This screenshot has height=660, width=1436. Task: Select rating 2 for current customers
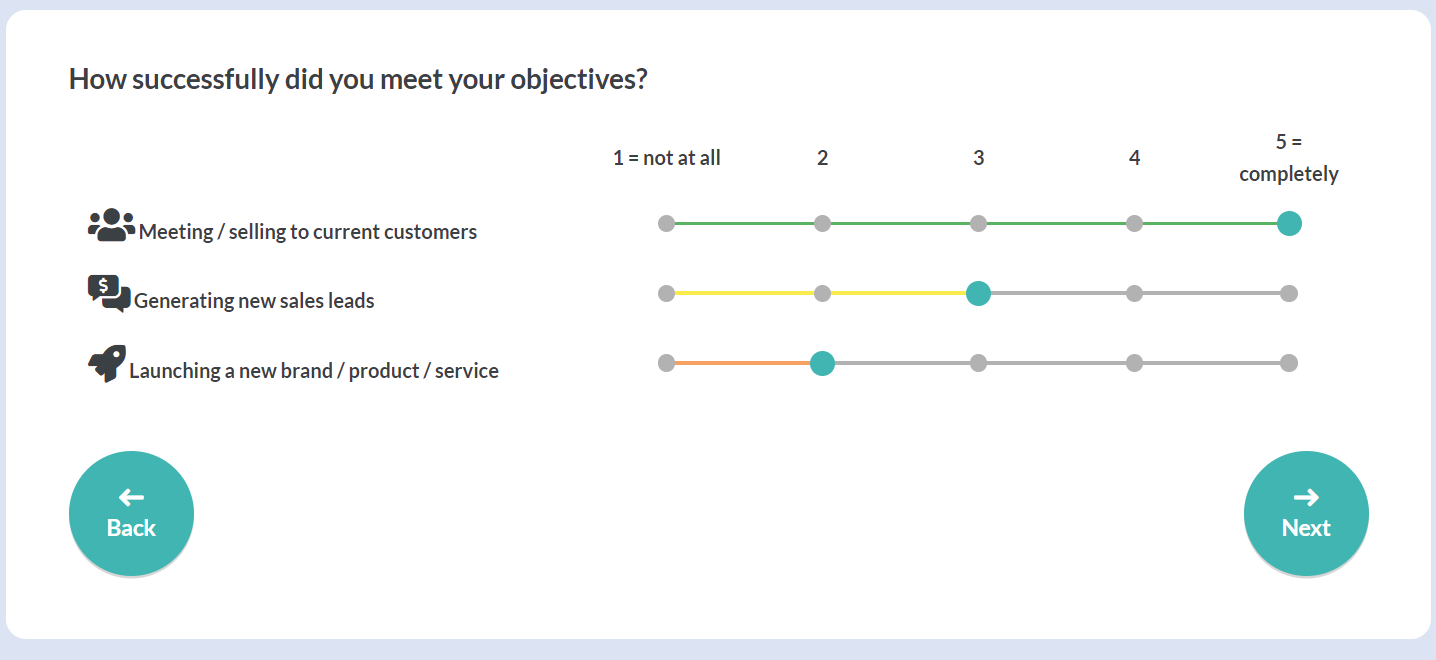(x=822, y=224)
